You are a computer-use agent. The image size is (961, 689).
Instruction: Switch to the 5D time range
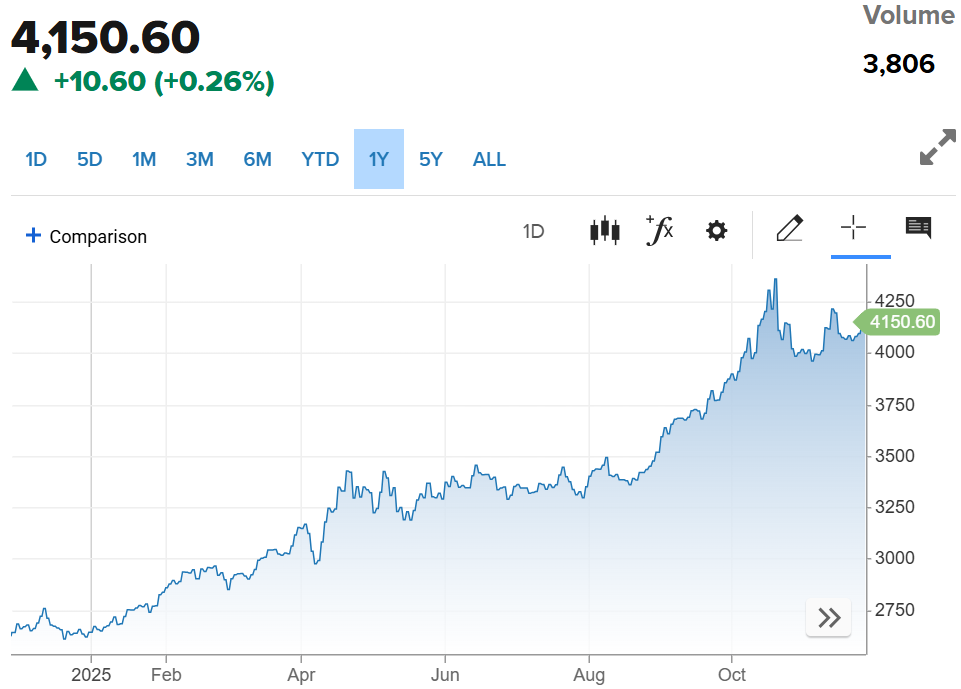[x=89, y=159]
